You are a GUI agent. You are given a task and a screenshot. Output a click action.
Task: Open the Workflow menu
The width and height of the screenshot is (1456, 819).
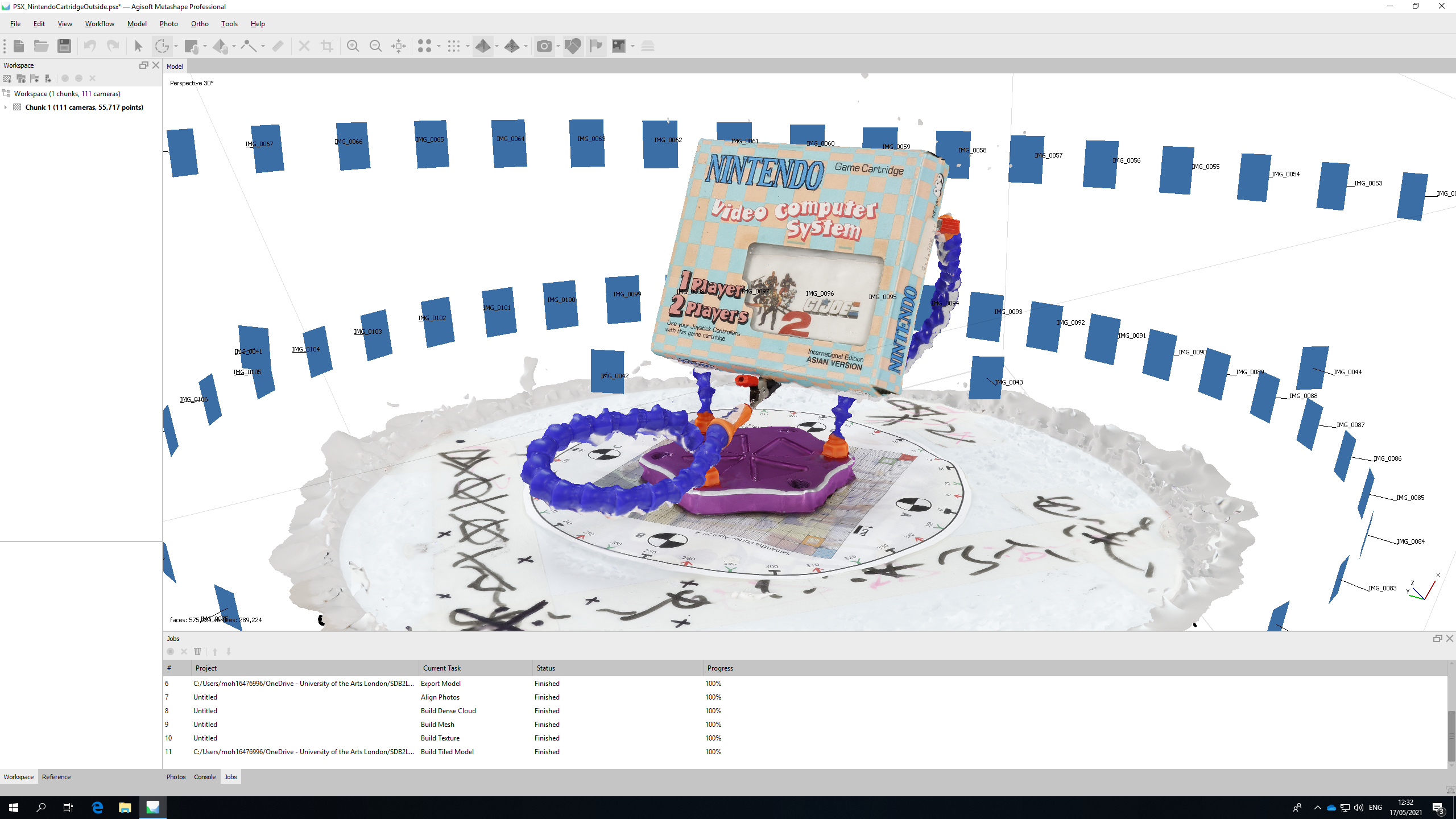coord(100,24)
